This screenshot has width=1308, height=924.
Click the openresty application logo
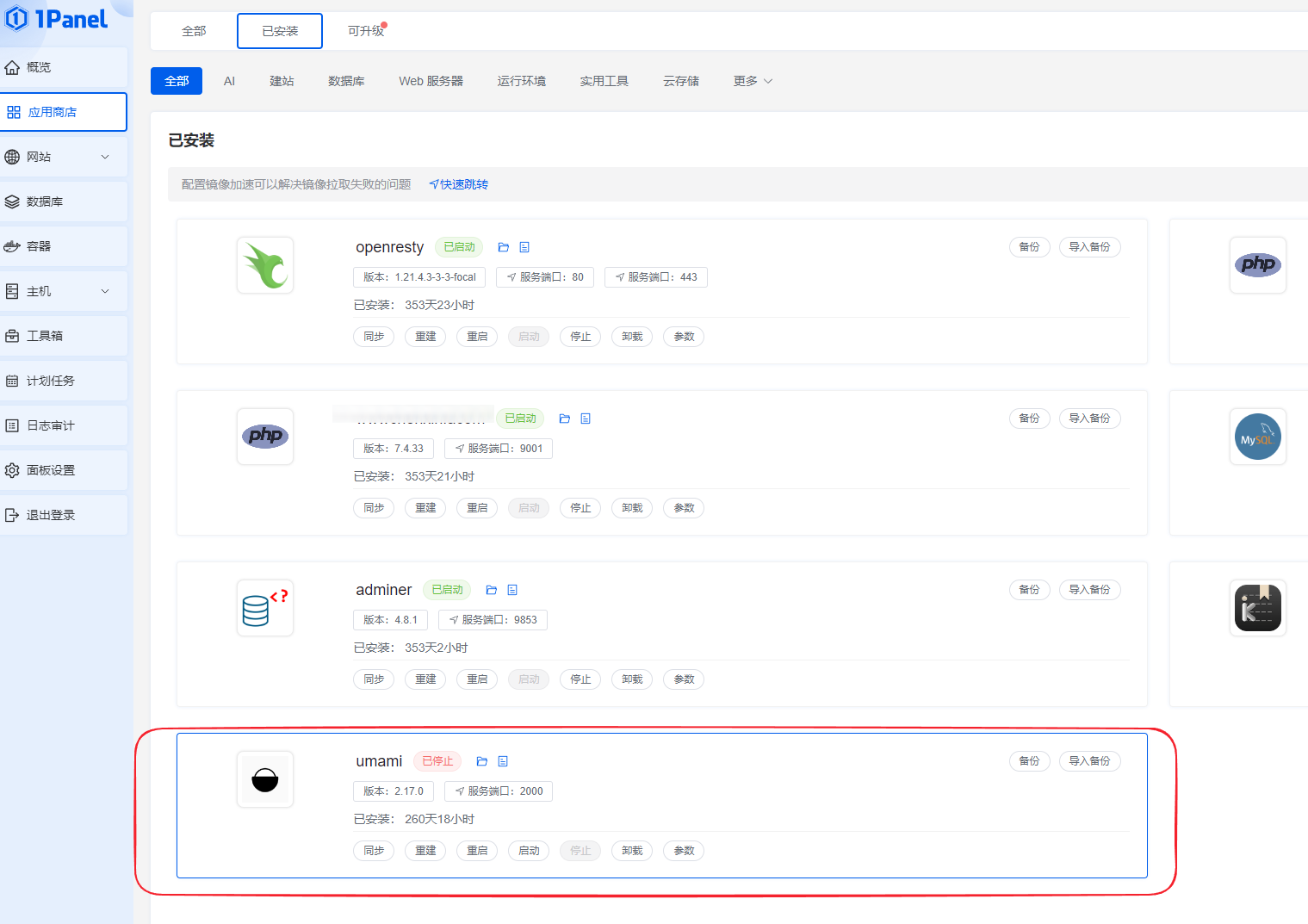click(x=265, y=265)
